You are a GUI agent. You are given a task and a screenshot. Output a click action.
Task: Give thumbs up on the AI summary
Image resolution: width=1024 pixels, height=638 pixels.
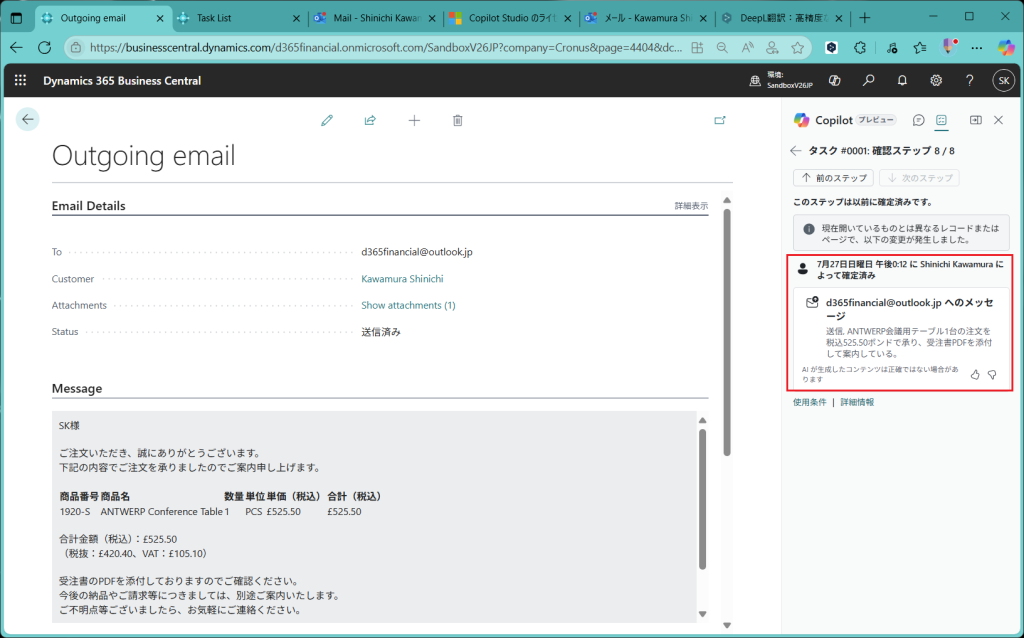975,374
